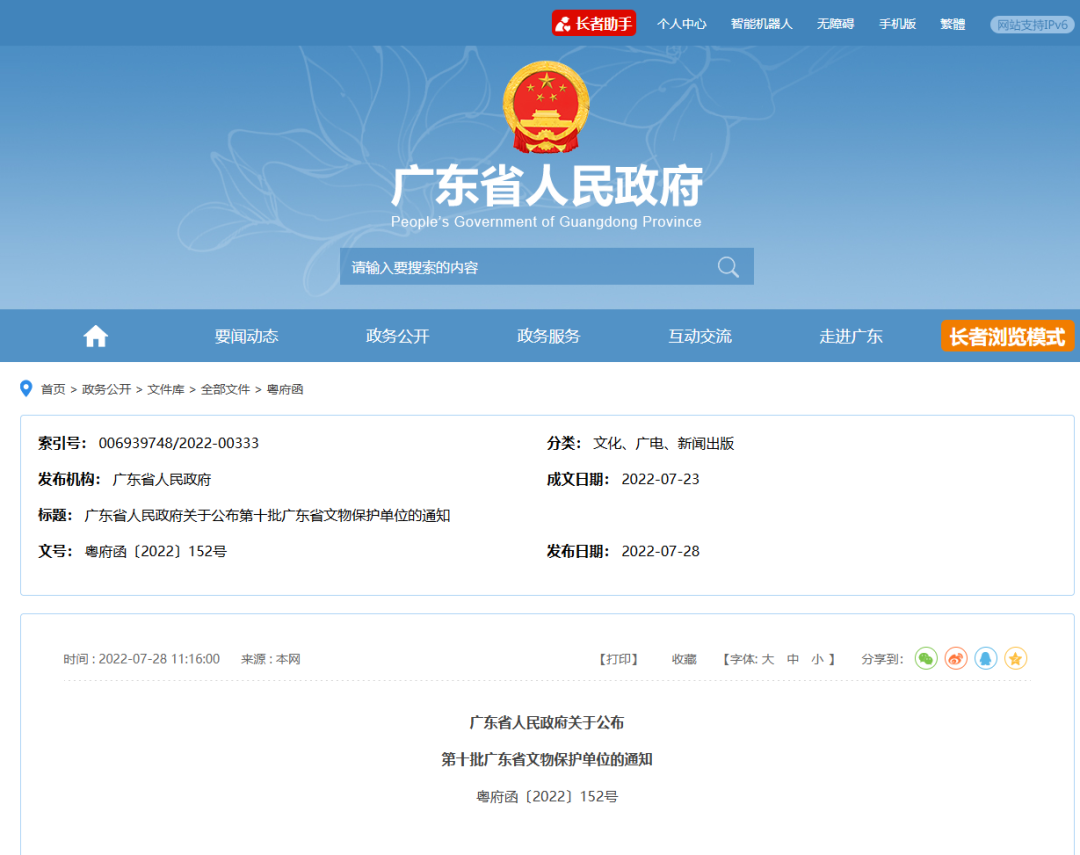
Task: Activate 长者浏览模式 elder browsing mode
Action: (1007, 336)
